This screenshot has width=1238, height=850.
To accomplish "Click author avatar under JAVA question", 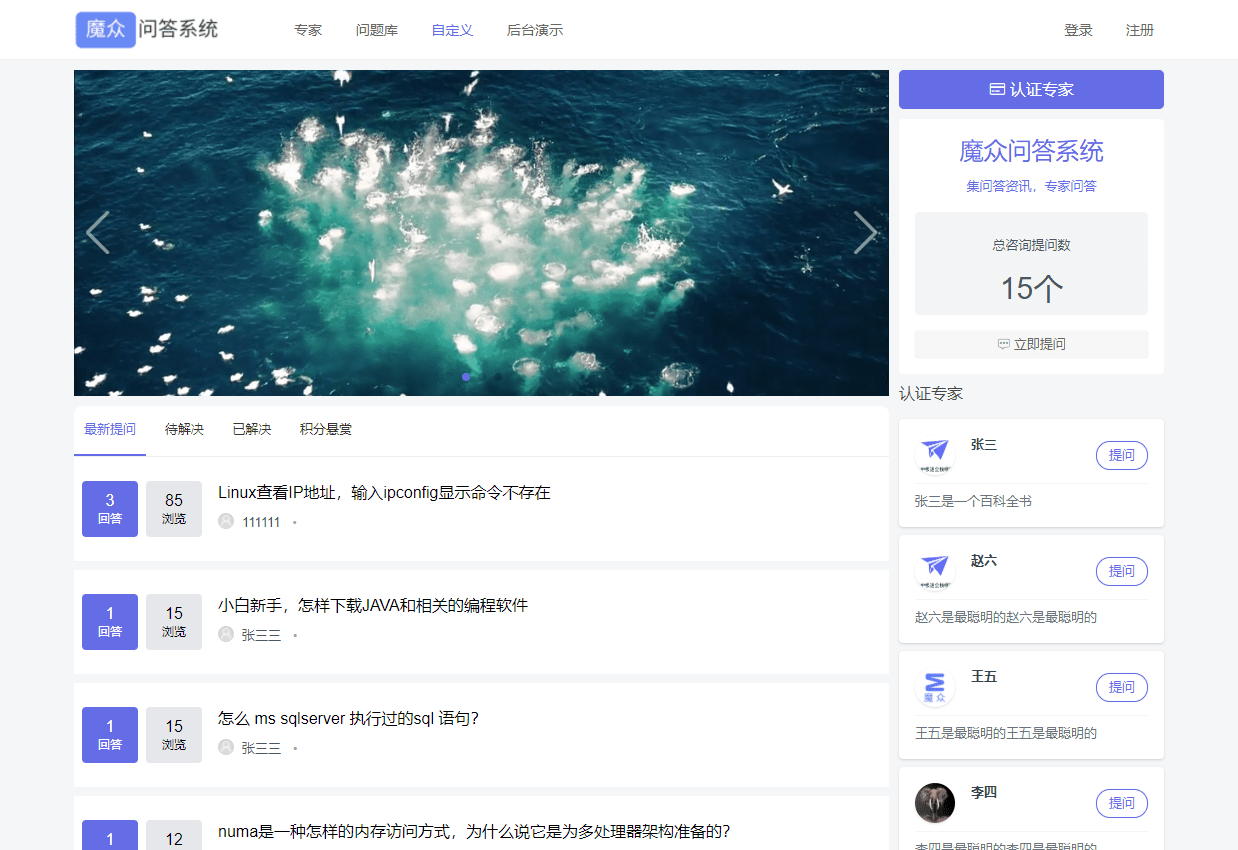I will coord(226,634).
